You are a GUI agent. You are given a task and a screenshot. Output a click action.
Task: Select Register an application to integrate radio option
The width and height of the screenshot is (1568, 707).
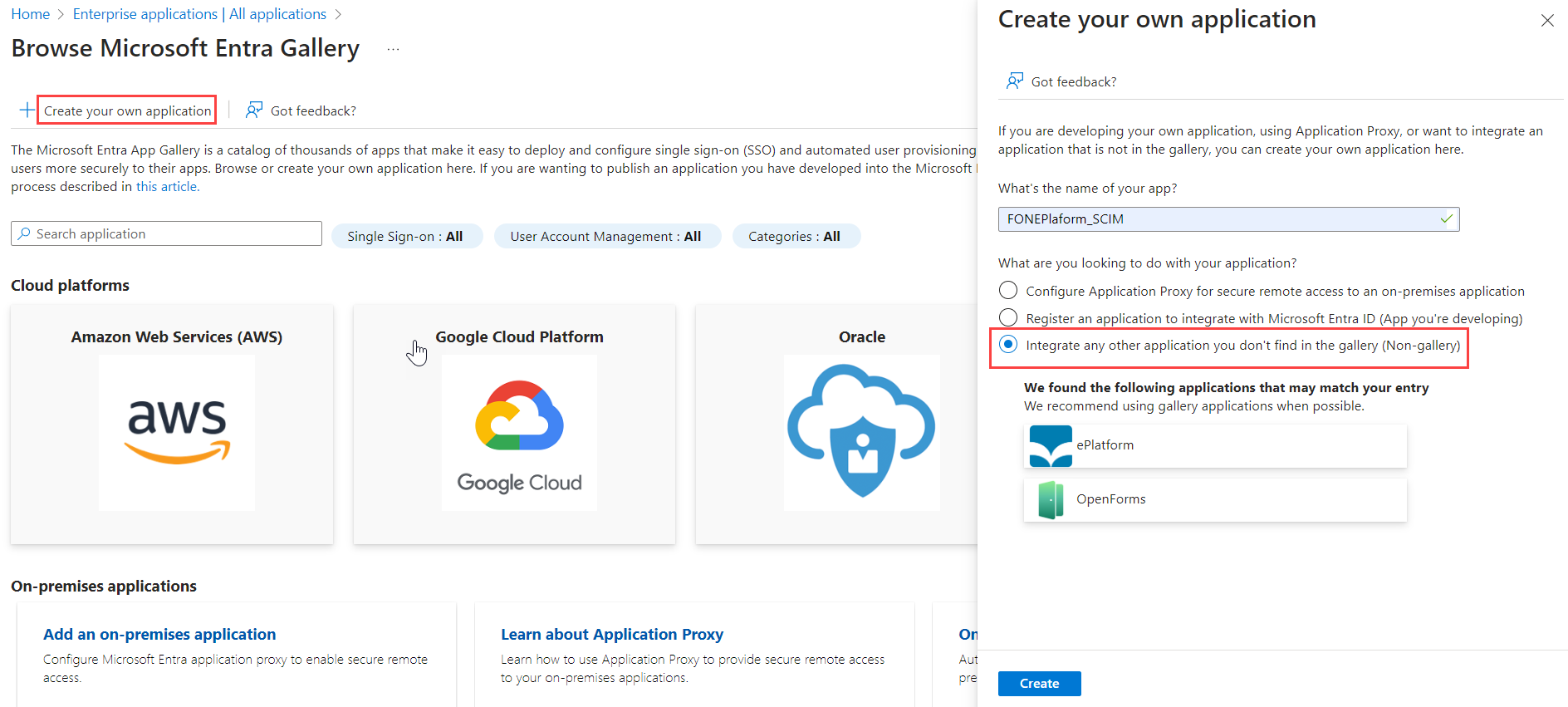[x=1008, y=317]
